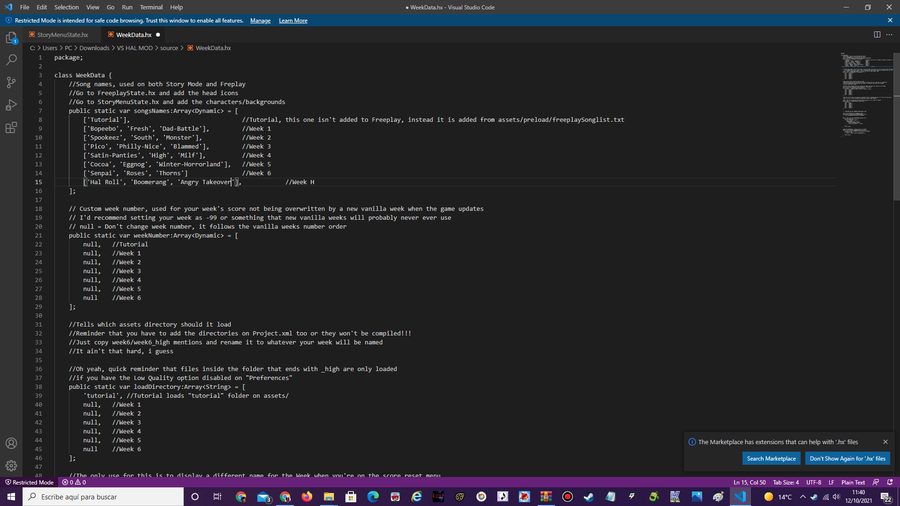Change the LF end-of-line sequence
The height and width of the screenshot is (506, 900).
coord(831,482)
